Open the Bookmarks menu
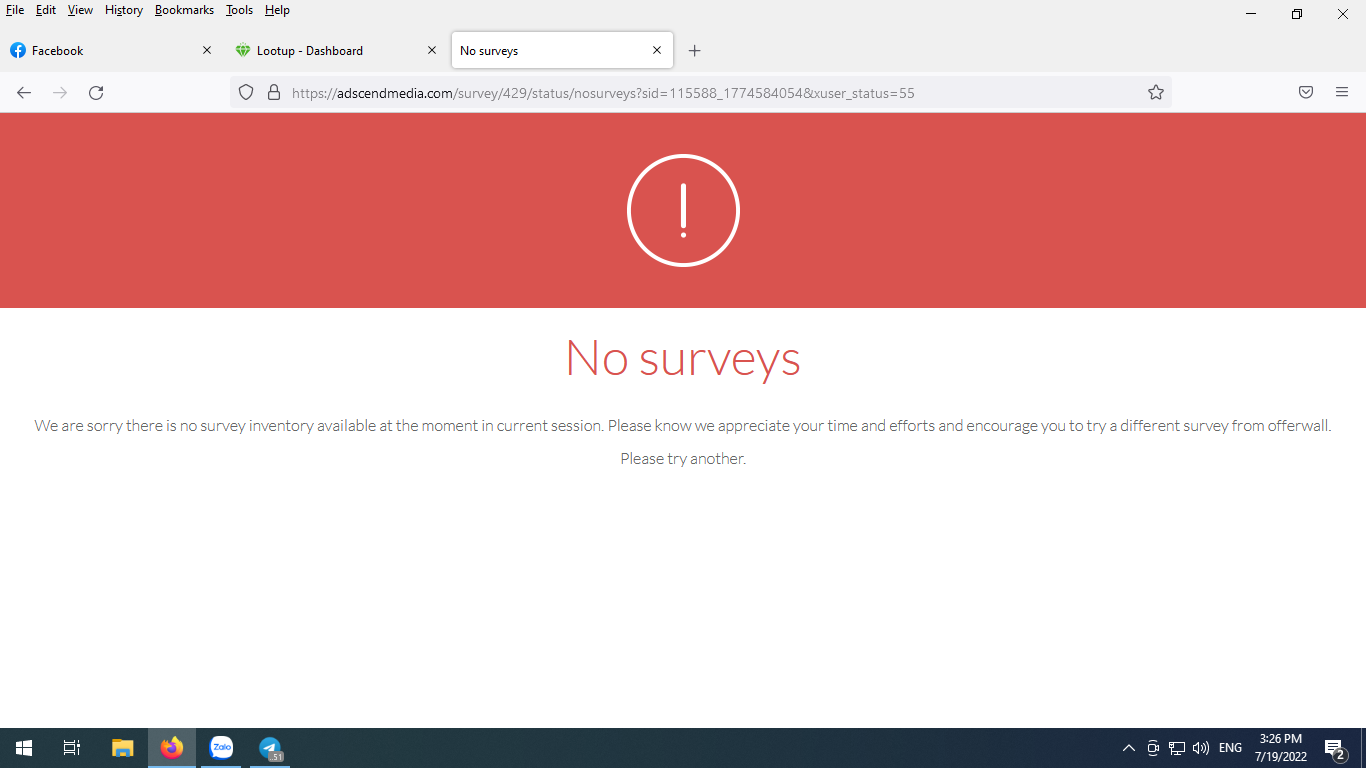The height and width of the screenshot is (768, 1366). [x=184, y=10]
